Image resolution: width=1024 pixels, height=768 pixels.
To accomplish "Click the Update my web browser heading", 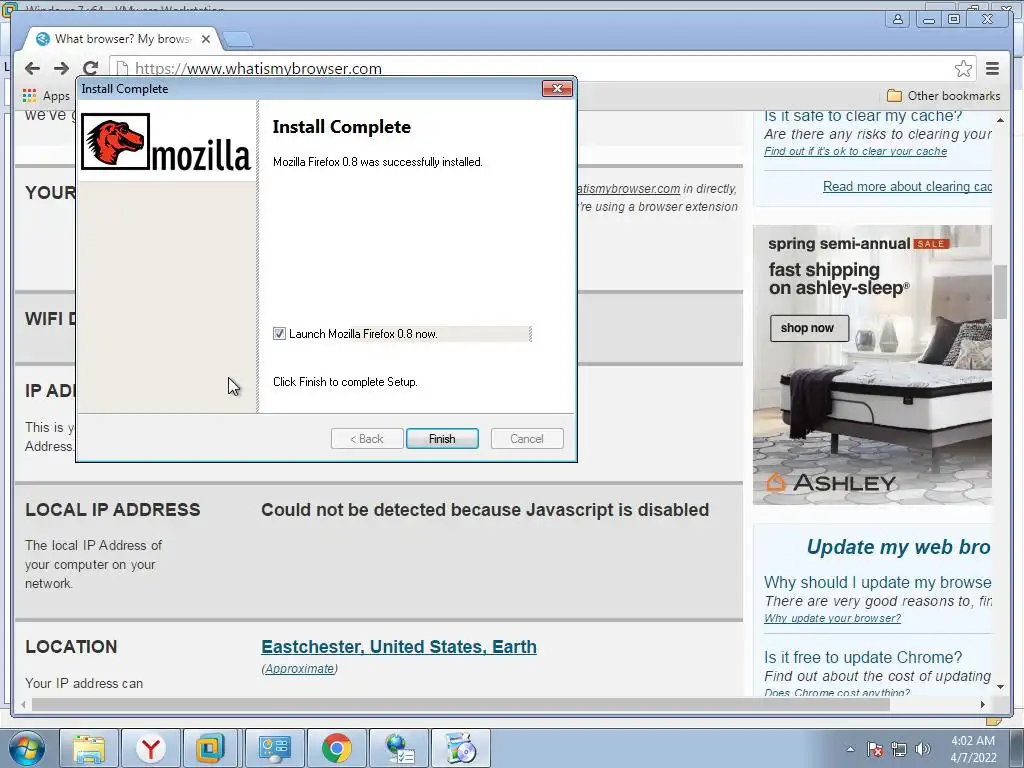I will tap(898, 547).
